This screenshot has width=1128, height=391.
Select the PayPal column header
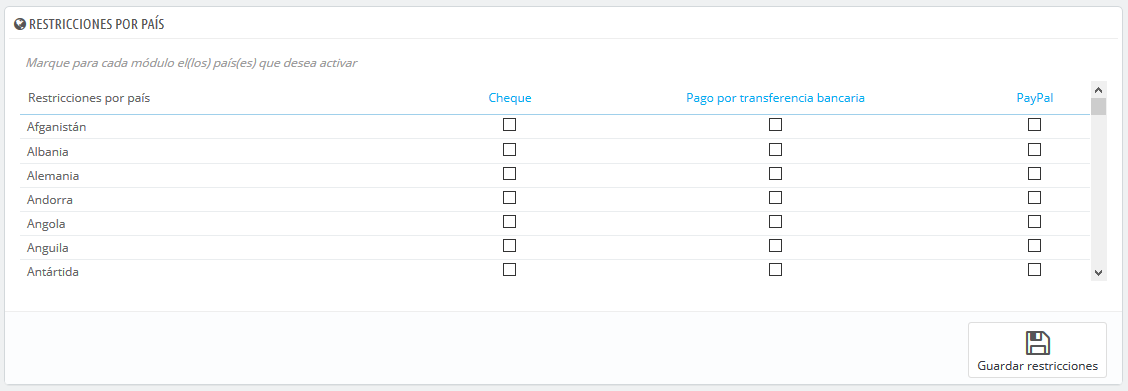[x=1034, y=98]
